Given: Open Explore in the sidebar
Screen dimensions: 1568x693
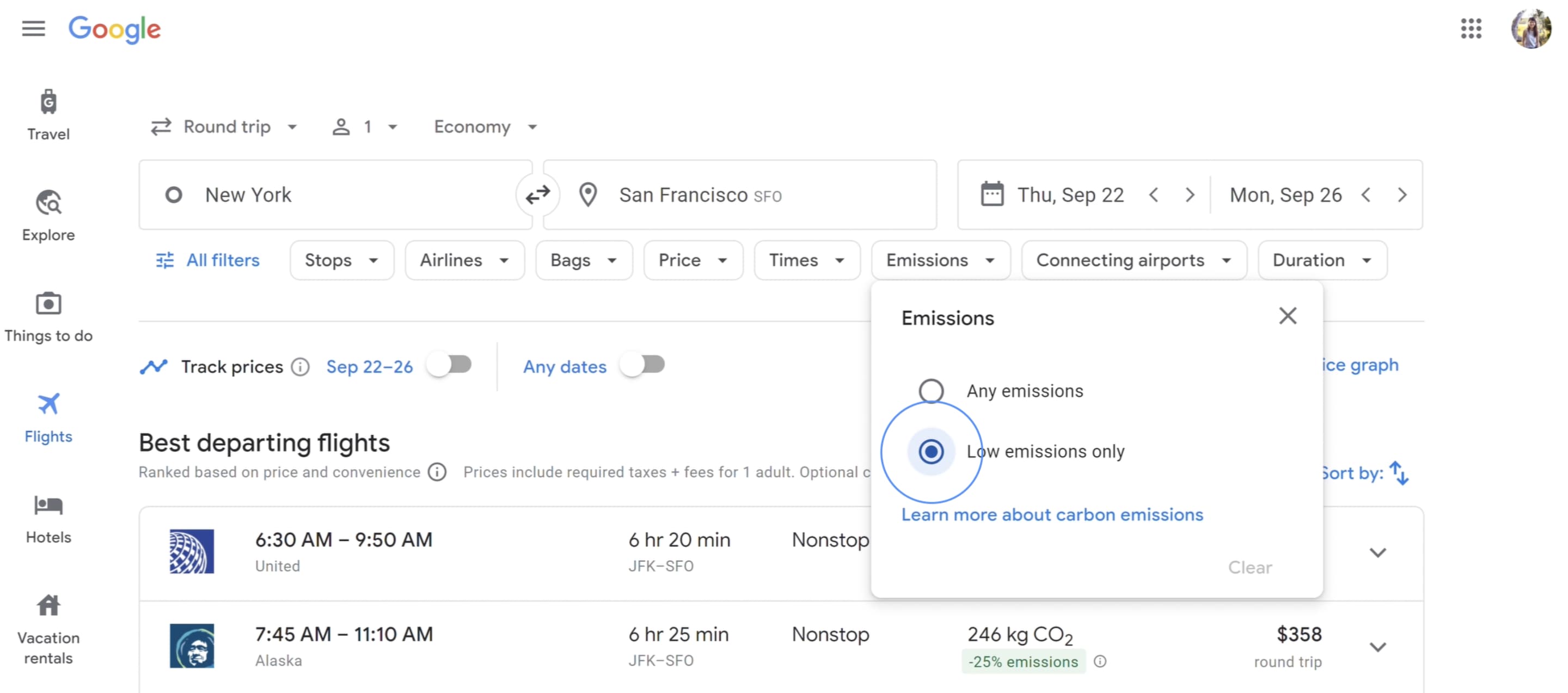Looking at the screenshot, I should coord(48,215).
